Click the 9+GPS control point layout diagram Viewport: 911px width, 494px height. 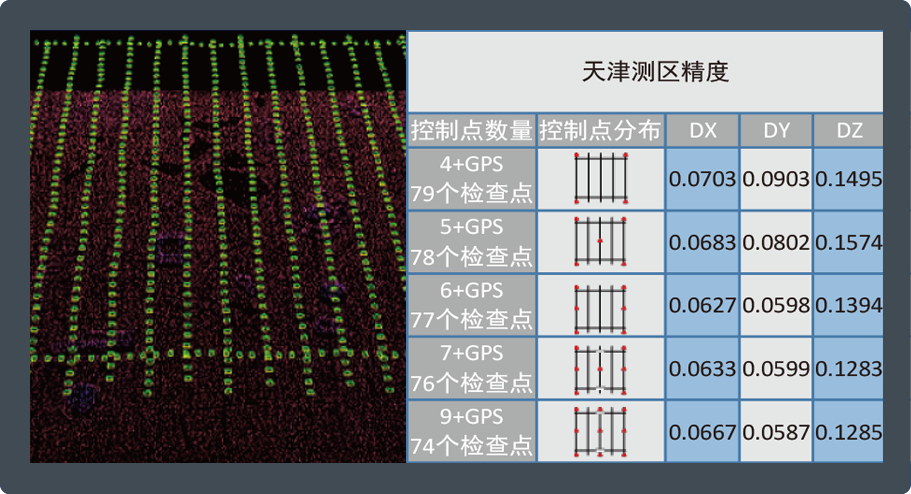coord(601,432)
